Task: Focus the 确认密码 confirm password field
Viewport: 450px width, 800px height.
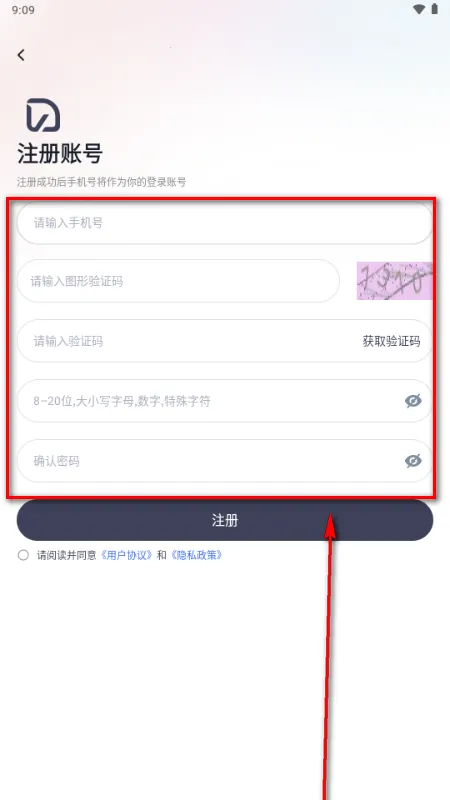Action: 225,461
